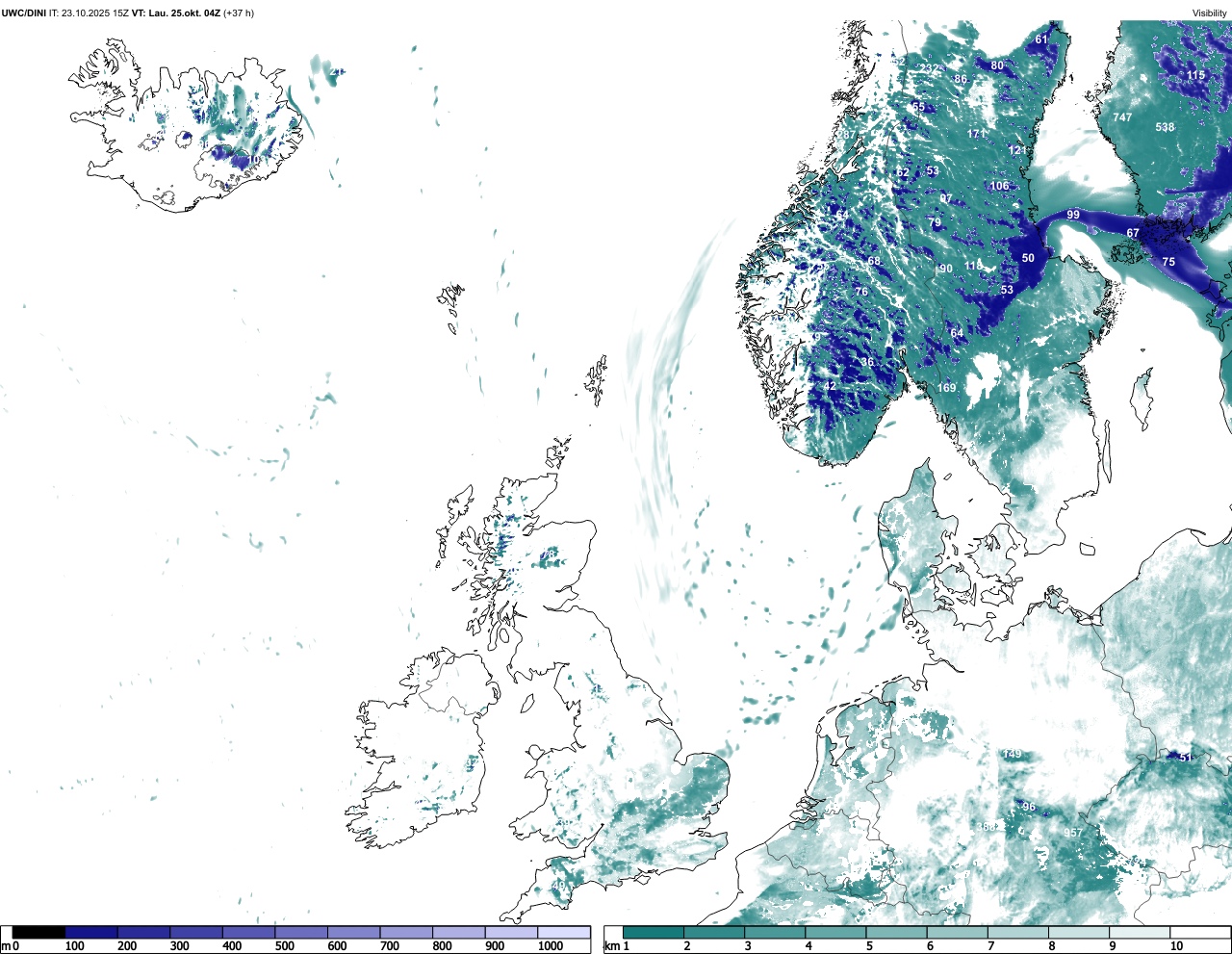This screenshot has height=954, width=1232.
Task: Pick the 9–10 km white legend swatch
Action: [x=1140, y=932]
